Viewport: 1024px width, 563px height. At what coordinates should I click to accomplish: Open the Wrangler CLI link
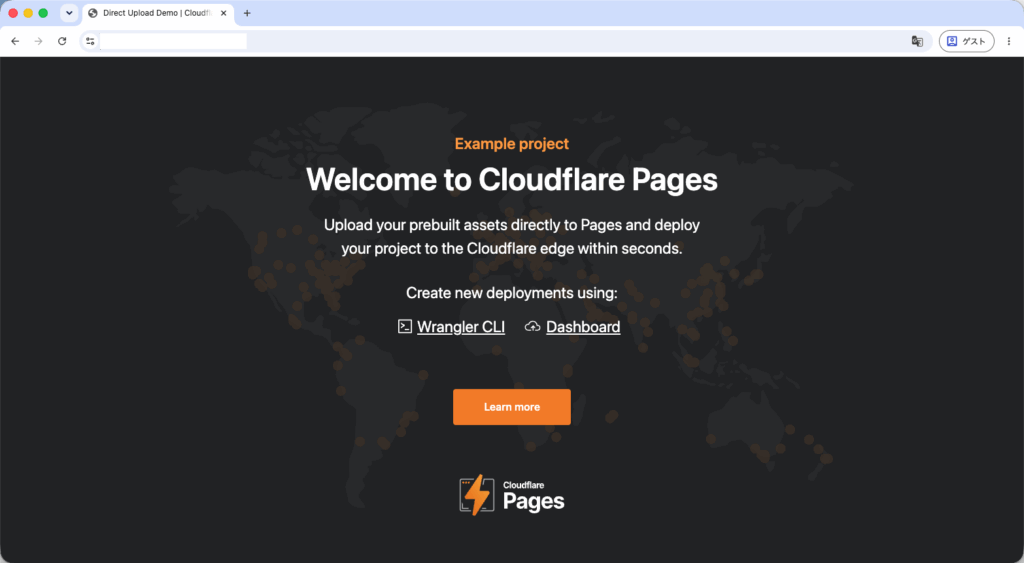coord(461,327)
